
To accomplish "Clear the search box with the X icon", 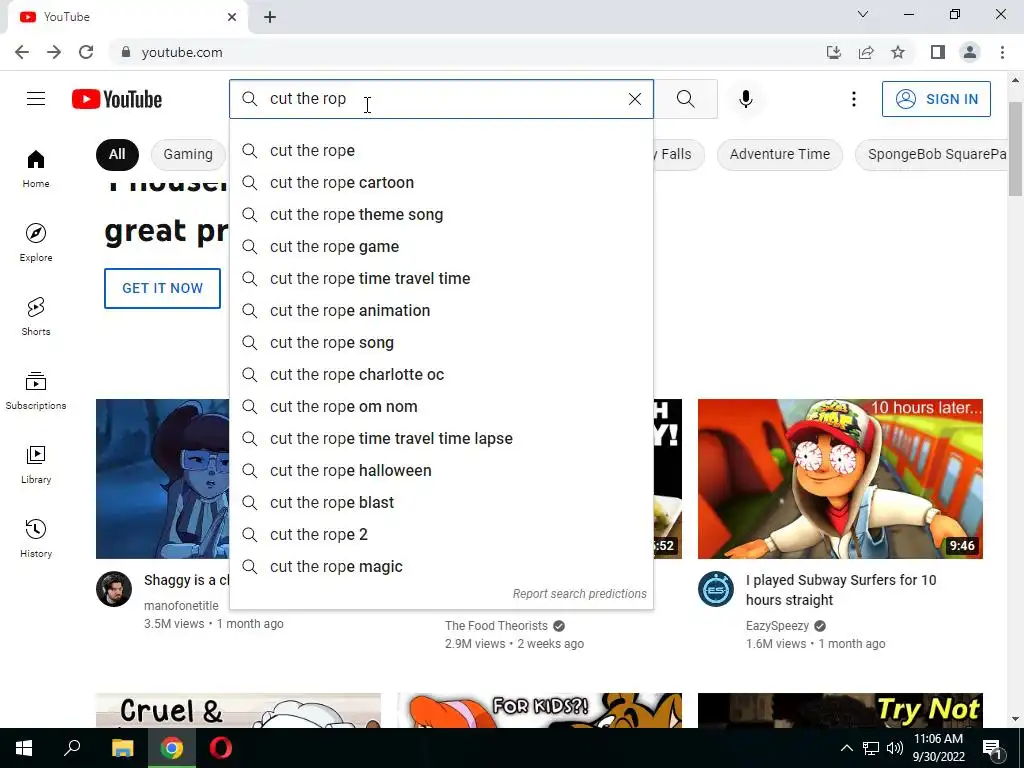I will pyautogui.click(x=635, y=99).
